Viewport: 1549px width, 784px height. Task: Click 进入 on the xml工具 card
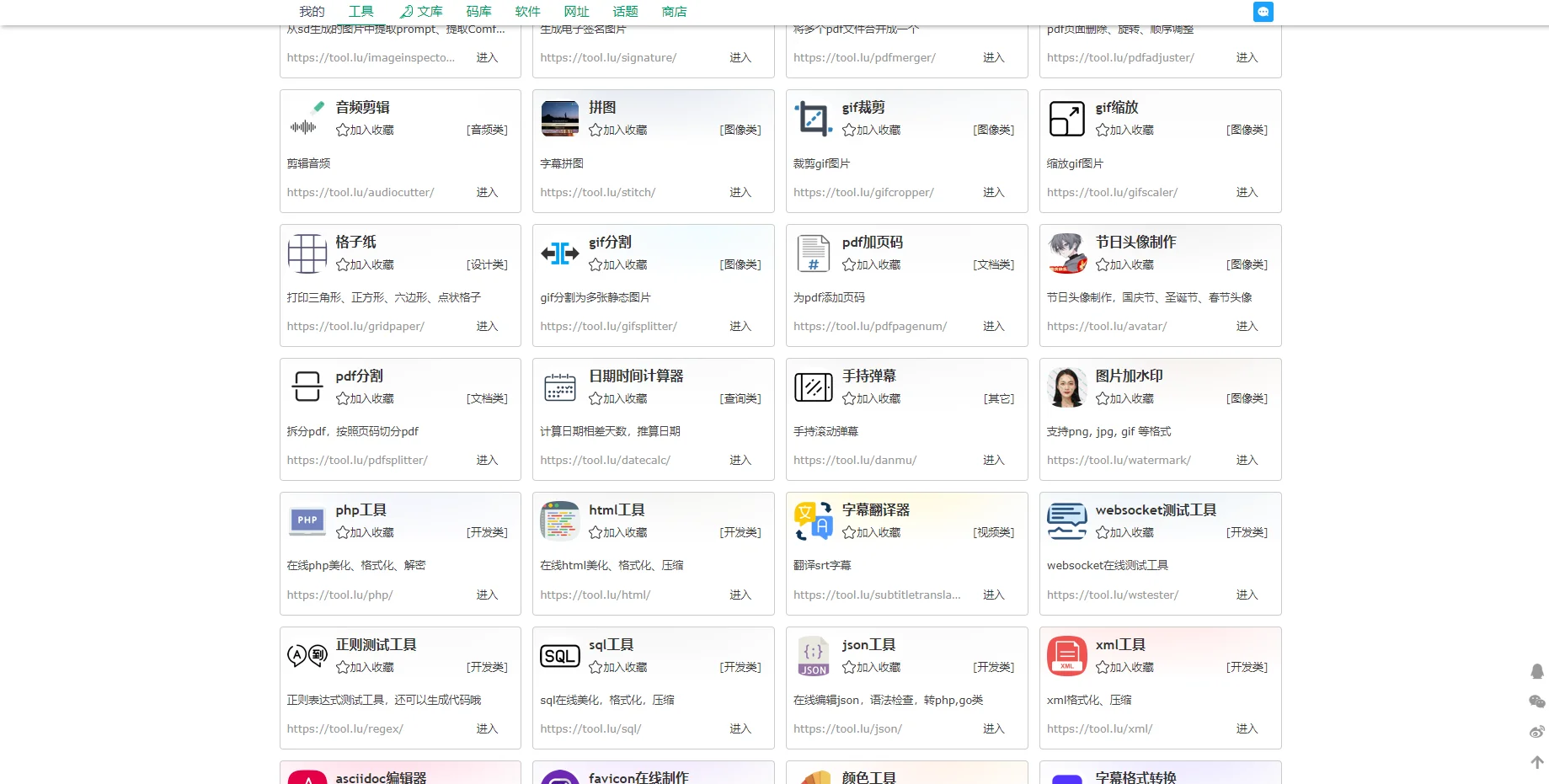[x=1247, y=728]
